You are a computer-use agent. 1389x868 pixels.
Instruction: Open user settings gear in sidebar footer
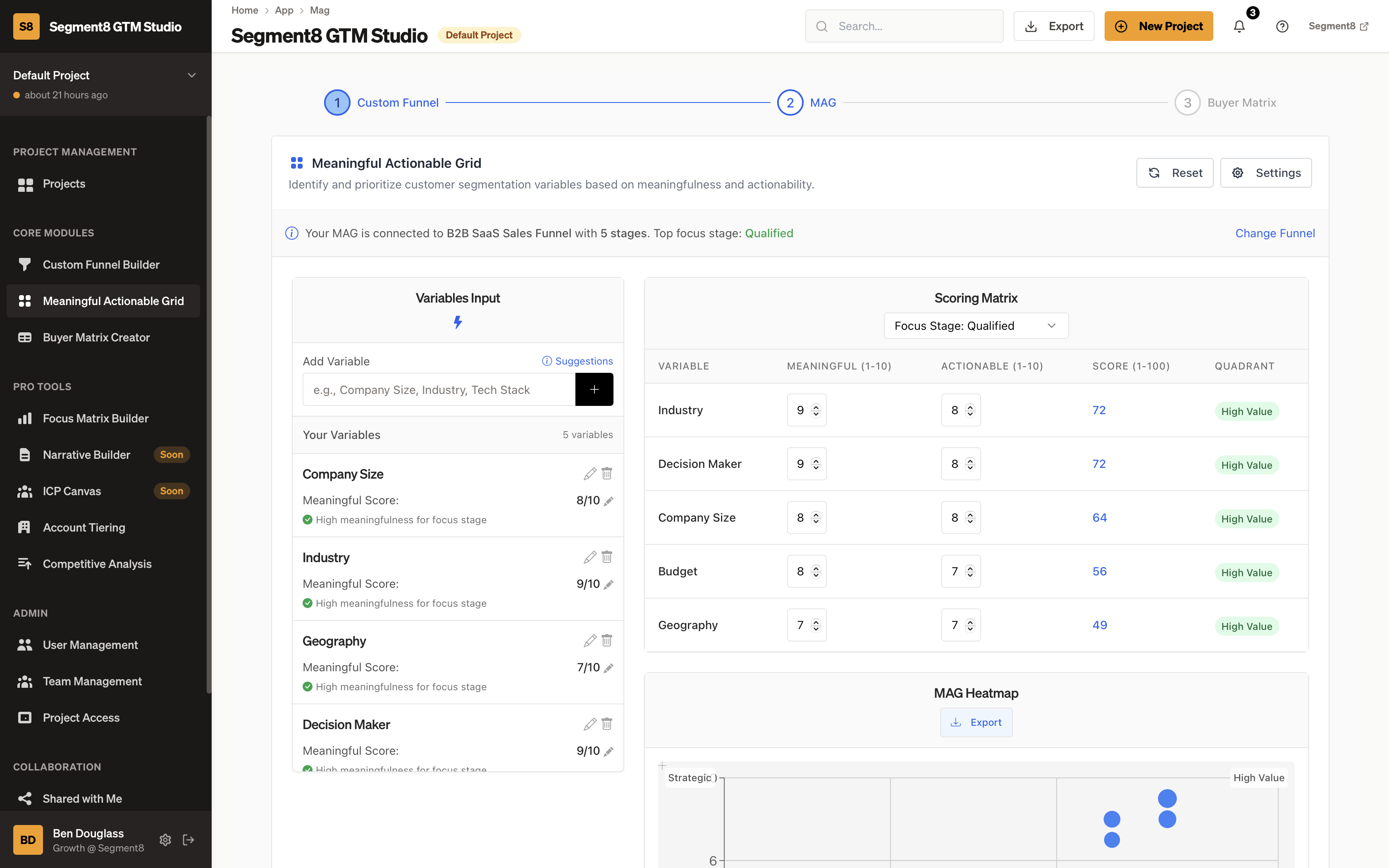[x=165, y=840]
